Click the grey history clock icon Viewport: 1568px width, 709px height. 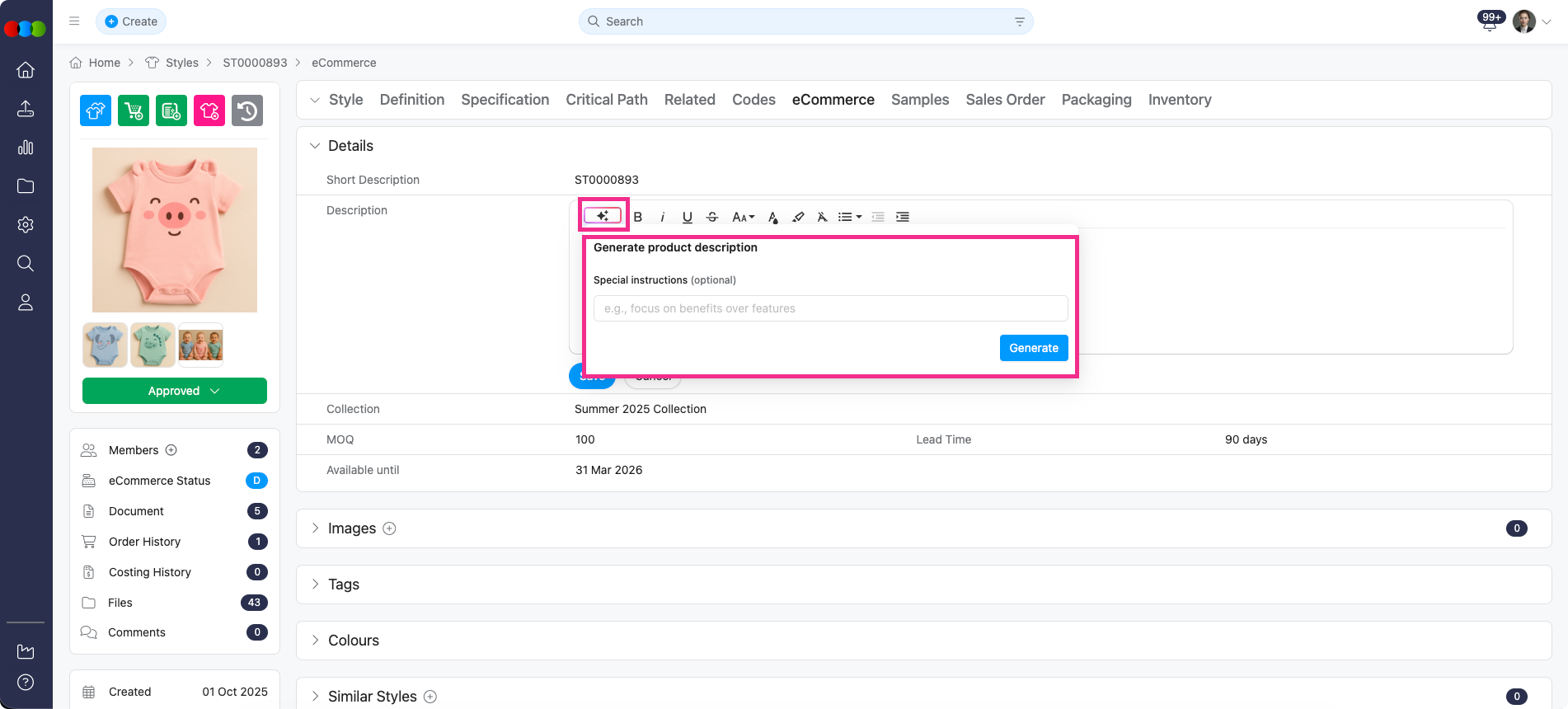pos(247,110)
